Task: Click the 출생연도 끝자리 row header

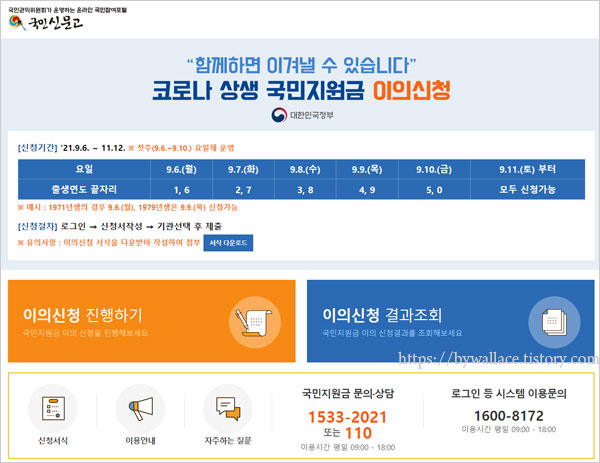Action: (84, 189)
